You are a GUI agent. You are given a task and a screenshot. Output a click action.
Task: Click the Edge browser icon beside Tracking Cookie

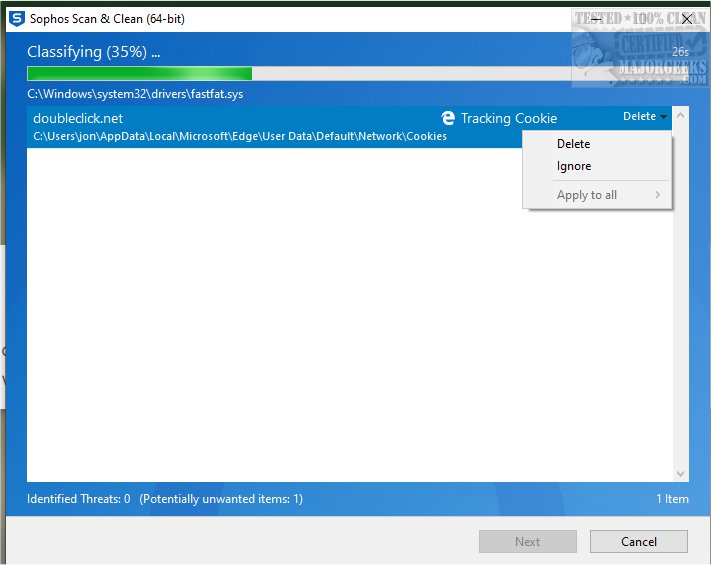[x=448, y=118]
